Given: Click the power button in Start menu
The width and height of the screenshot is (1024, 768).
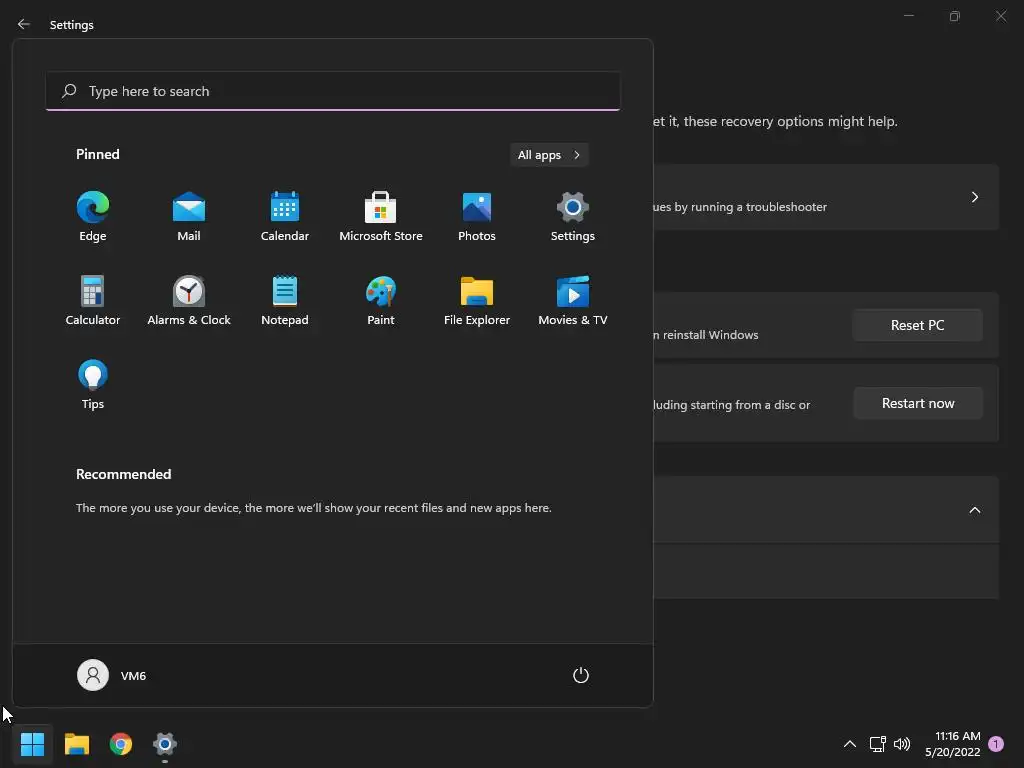Looking at the screenshot, I should [581, 675].
